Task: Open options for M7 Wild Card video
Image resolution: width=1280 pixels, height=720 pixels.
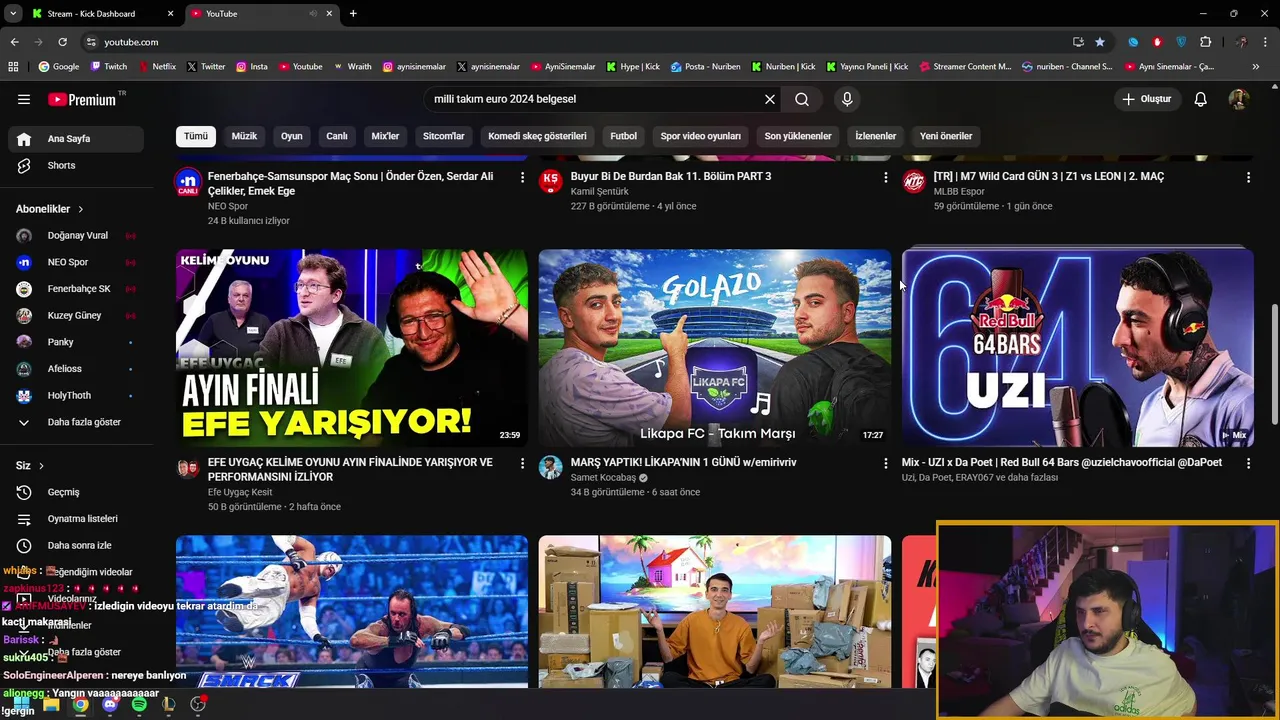Action: click(1248, 177)
